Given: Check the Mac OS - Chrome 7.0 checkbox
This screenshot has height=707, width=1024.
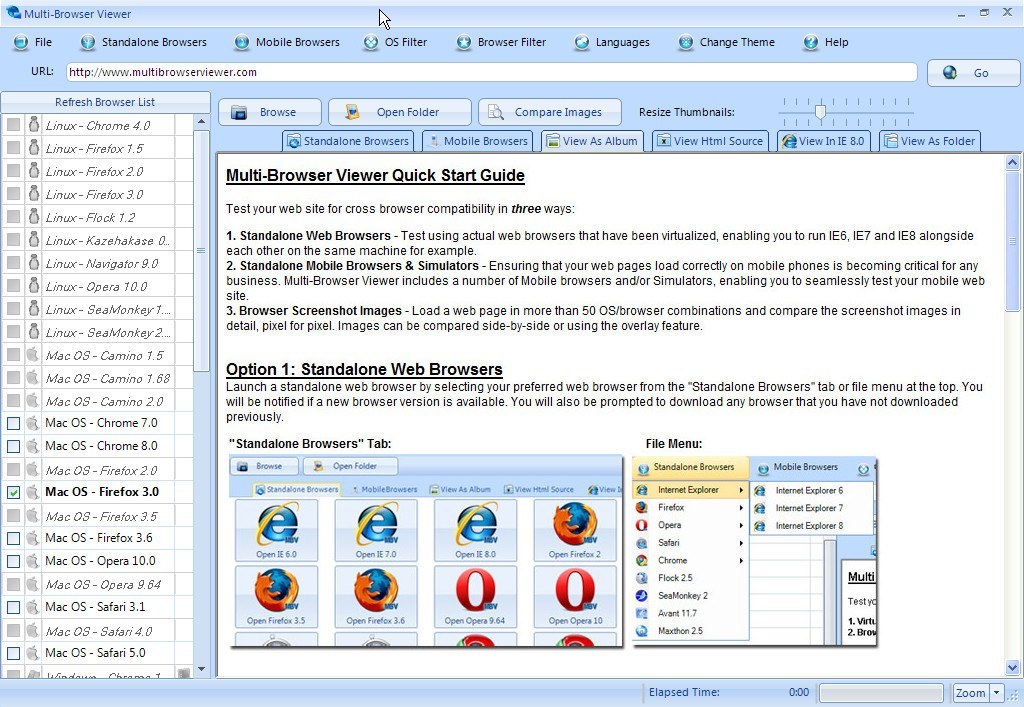Looking at the screenshot, I should point(13,424).
